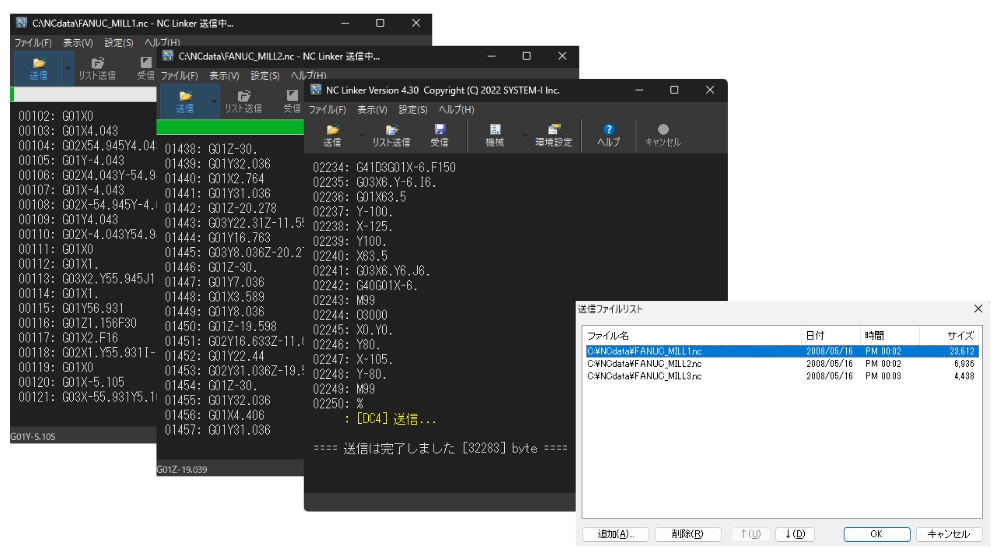Confirm file list with OK button
The width and height of the screenshot is (1000, 560).
[x=877, y=534]
